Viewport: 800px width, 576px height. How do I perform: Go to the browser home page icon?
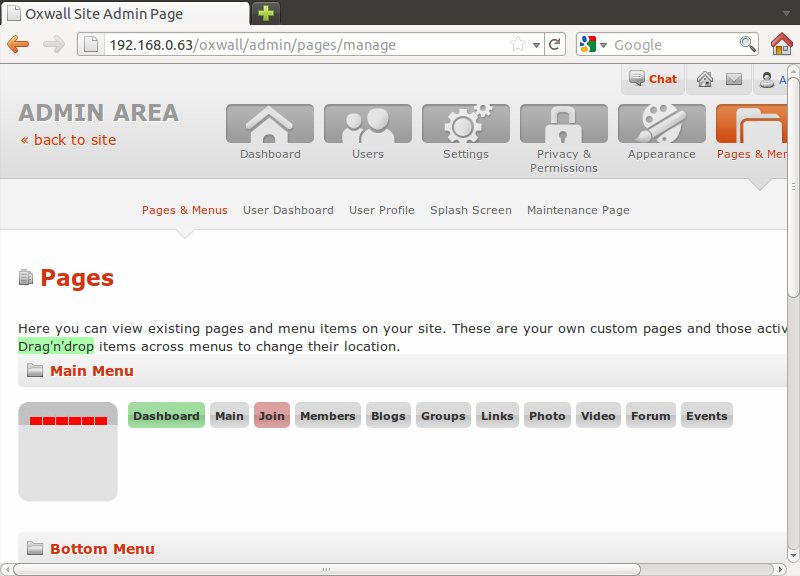[782, 44]
